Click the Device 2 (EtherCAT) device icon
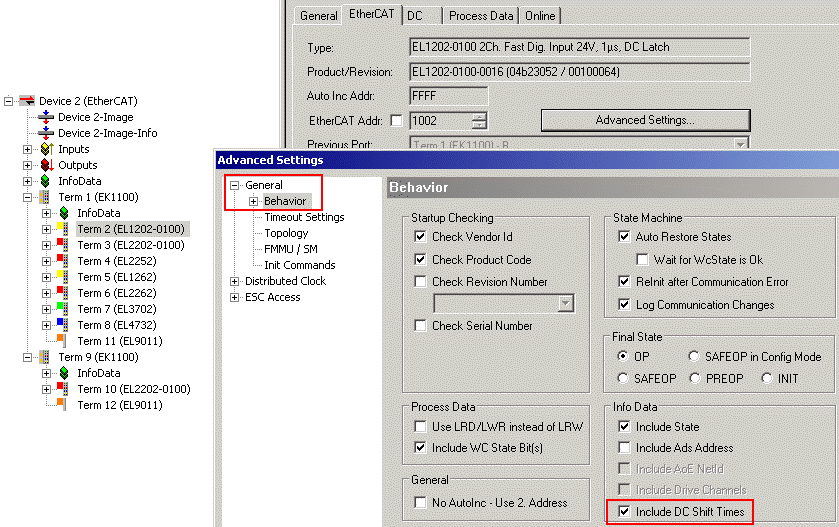The height and width of the screenshot is (527, 839). point(27,101)
